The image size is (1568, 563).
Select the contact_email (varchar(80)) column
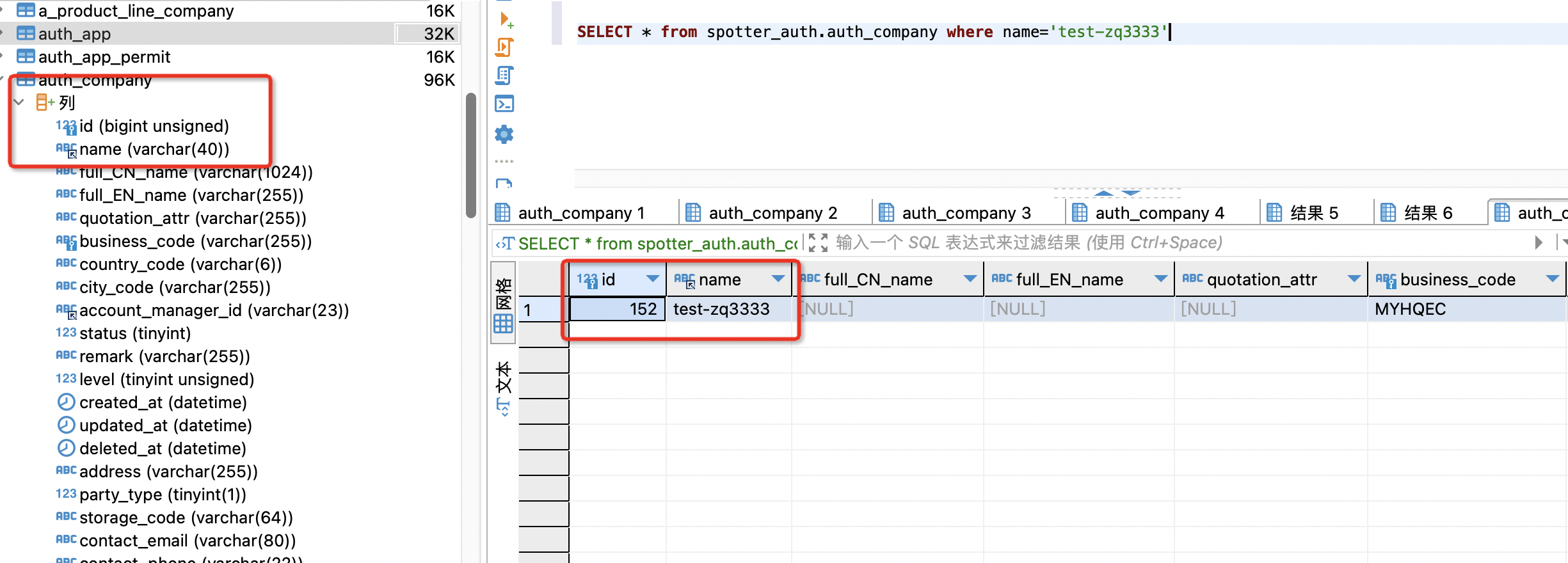point(188,541)
